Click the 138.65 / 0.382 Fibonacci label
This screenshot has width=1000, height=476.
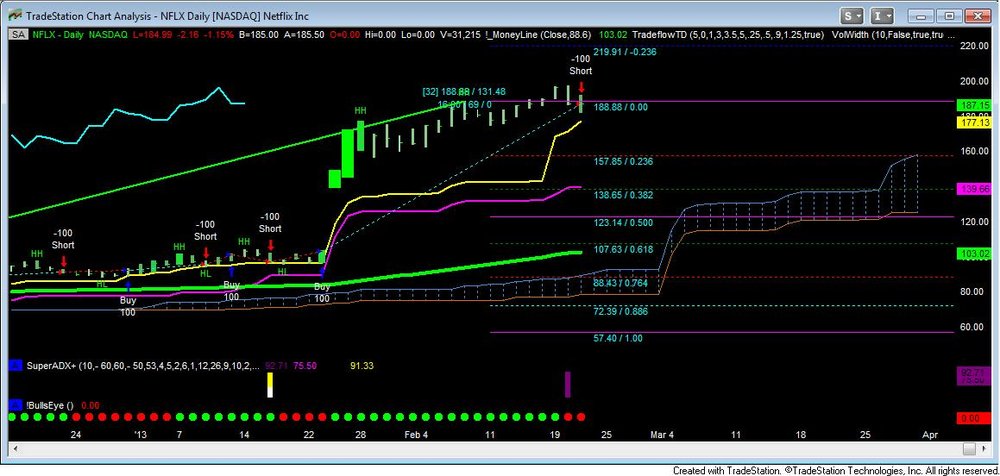point(623,195)
